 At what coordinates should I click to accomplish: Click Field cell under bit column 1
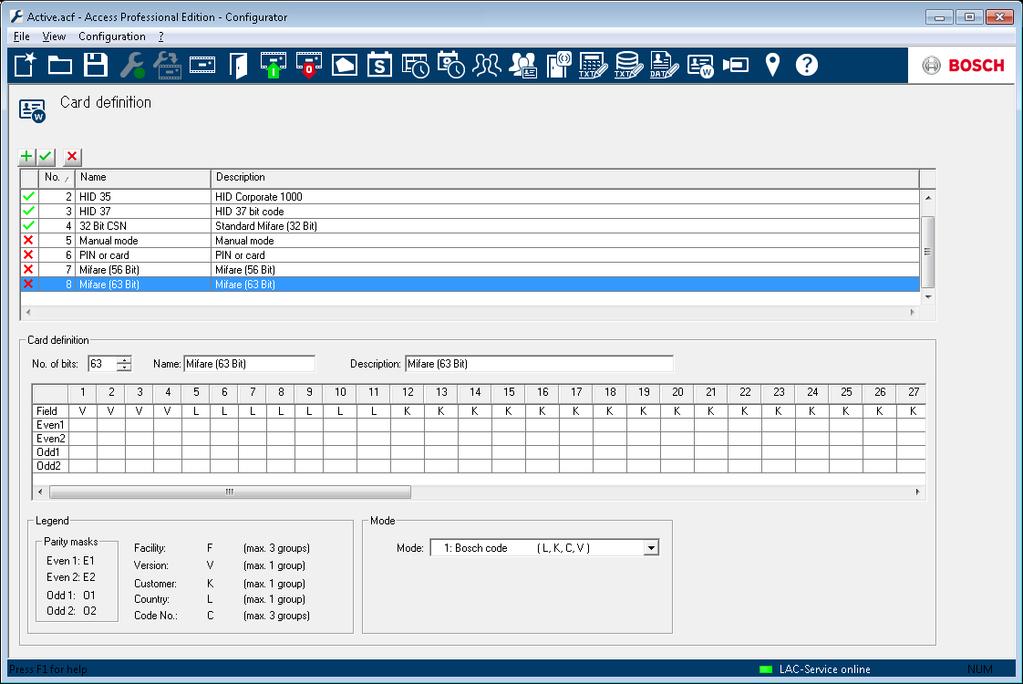tap(82, 411)
